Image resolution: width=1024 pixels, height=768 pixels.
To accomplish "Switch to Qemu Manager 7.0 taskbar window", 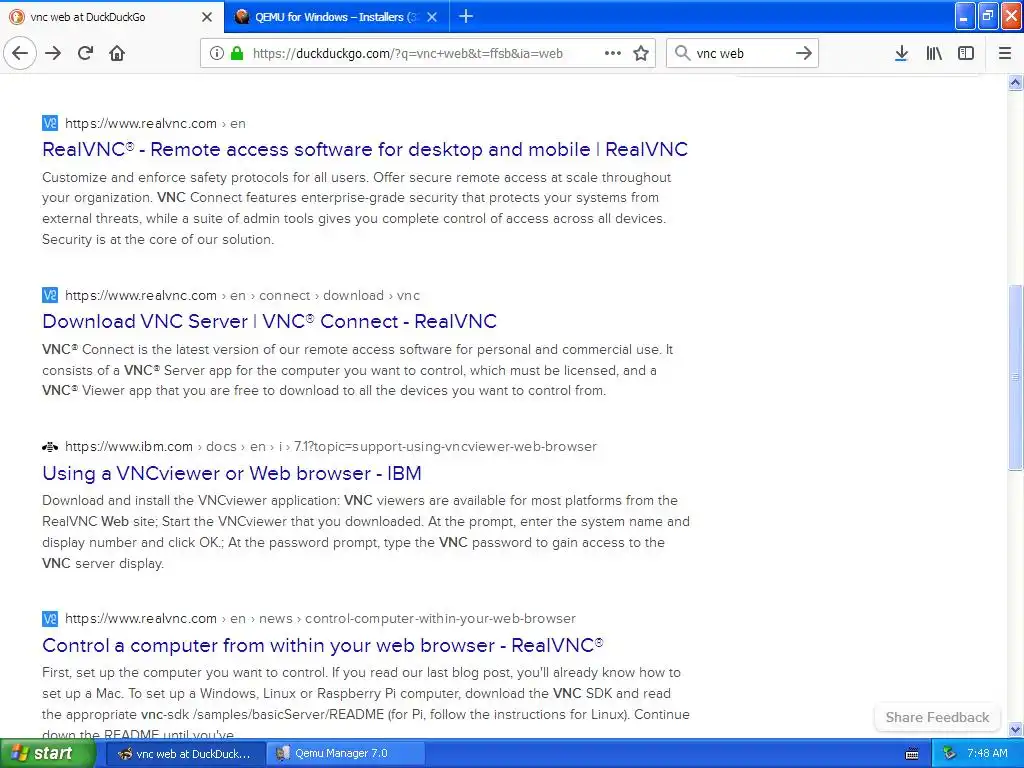I will (x=346, y=754).
